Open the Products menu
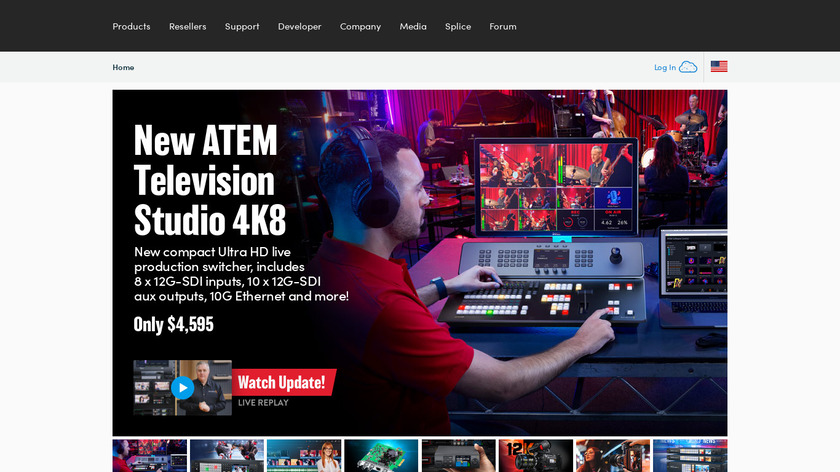The width and height of the screenshot is (840, 472). coord(131,26)
